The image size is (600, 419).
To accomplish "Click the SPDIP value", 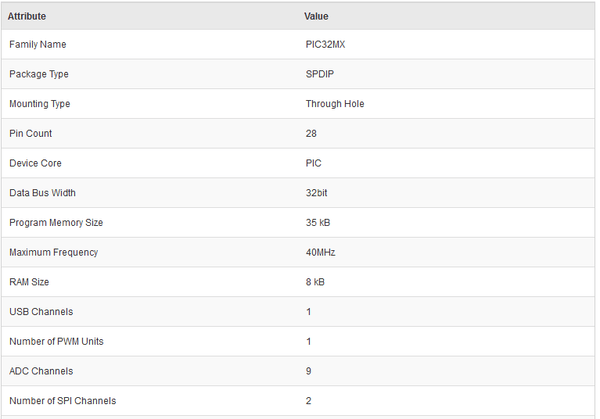I will 321,74.
